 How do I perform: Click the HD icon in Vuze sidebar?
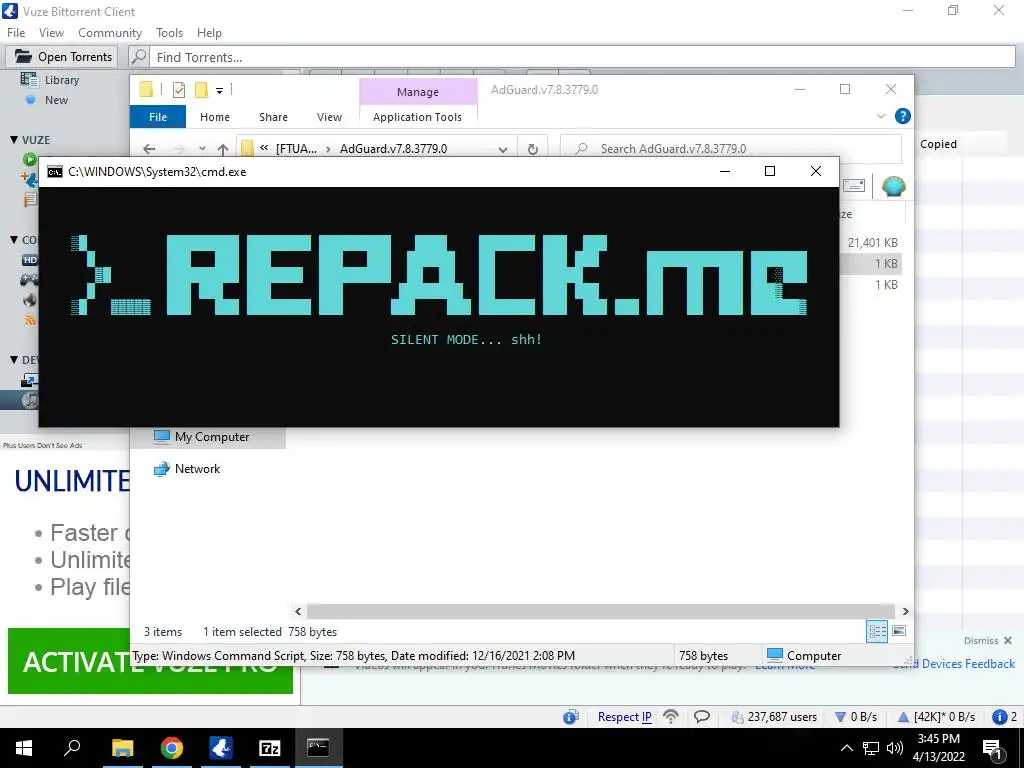[30, 260]
